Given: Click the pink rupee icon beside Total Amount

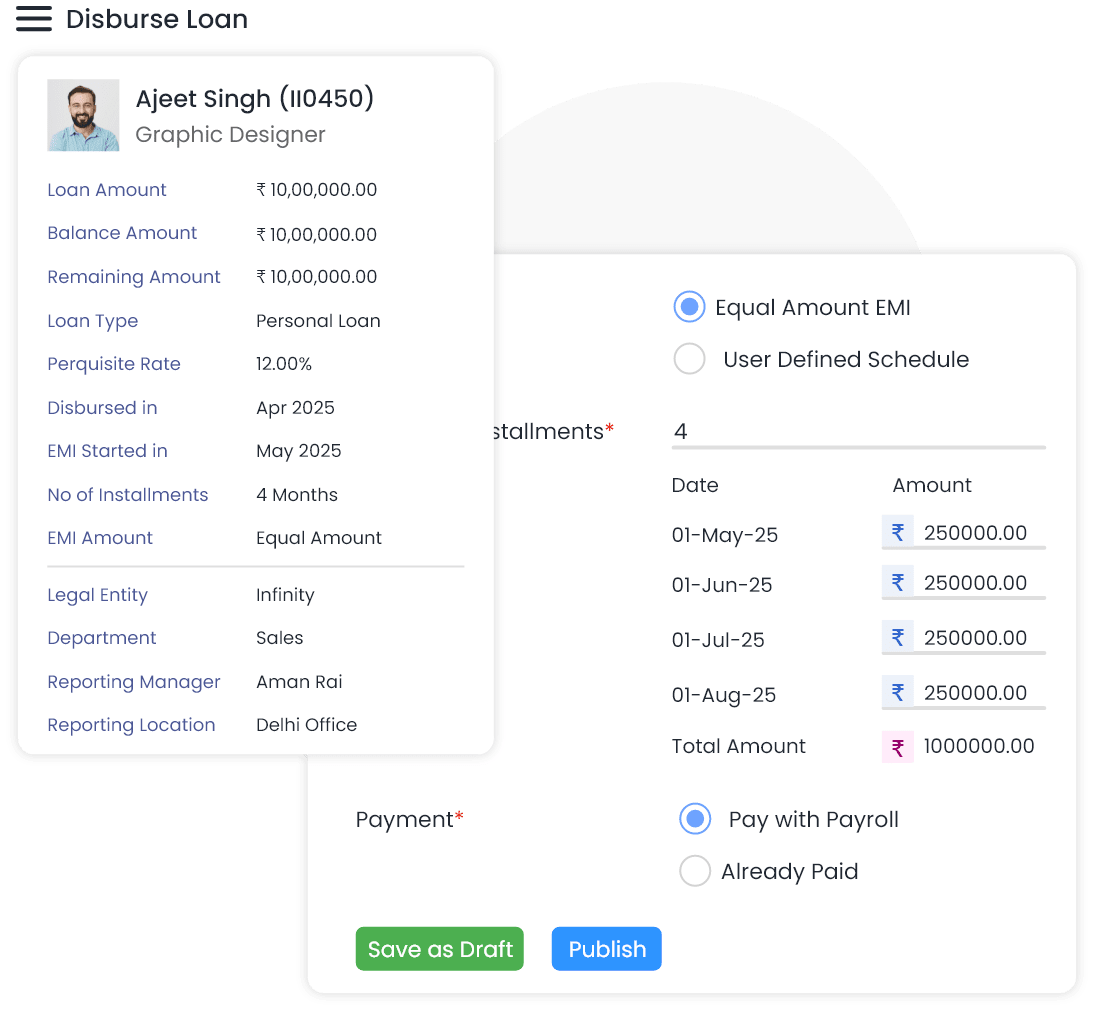Looking at the screenshot, I should [x=897, y=747].
